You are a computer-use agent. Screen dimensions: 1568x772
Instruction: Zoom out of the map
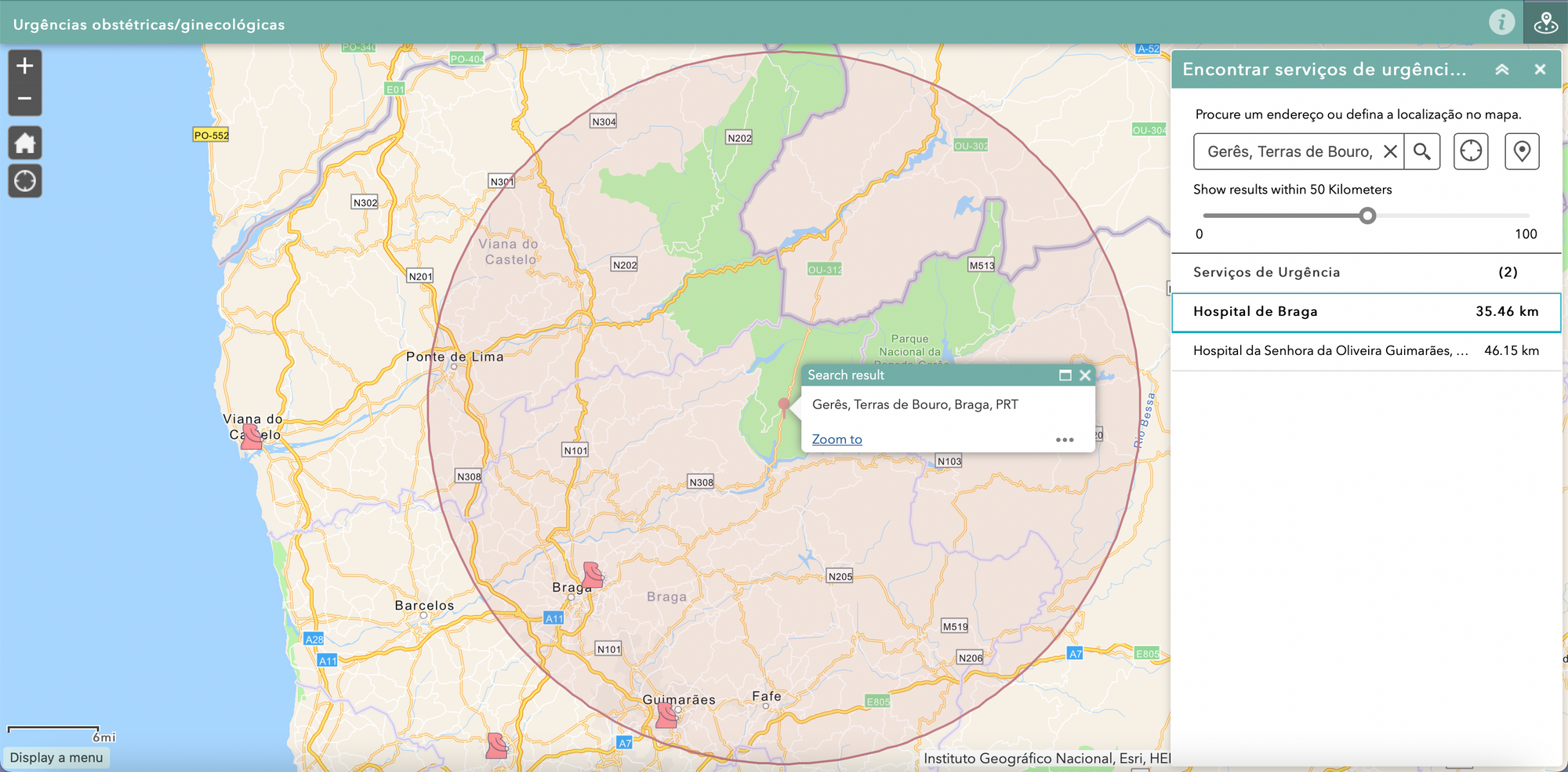(x=25, y=99)
